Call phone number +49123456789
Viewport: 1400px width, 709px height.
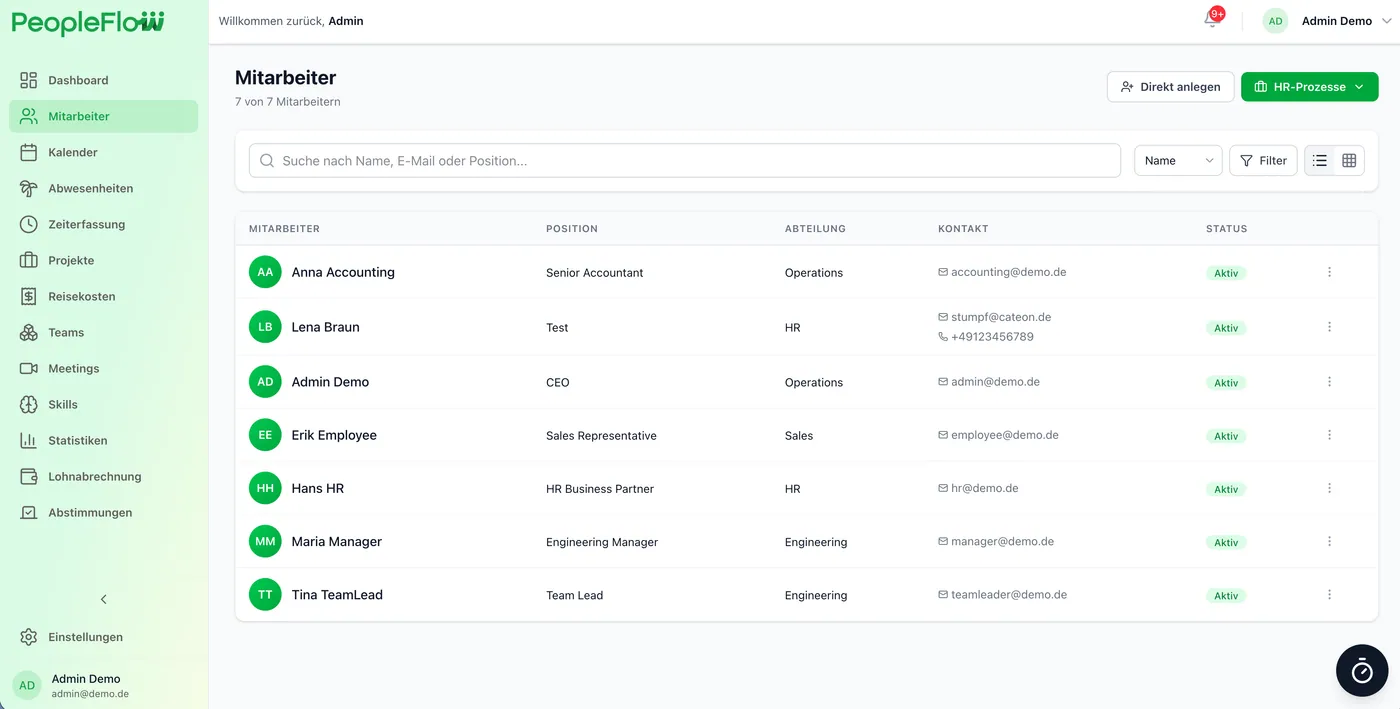coord(992,337)
